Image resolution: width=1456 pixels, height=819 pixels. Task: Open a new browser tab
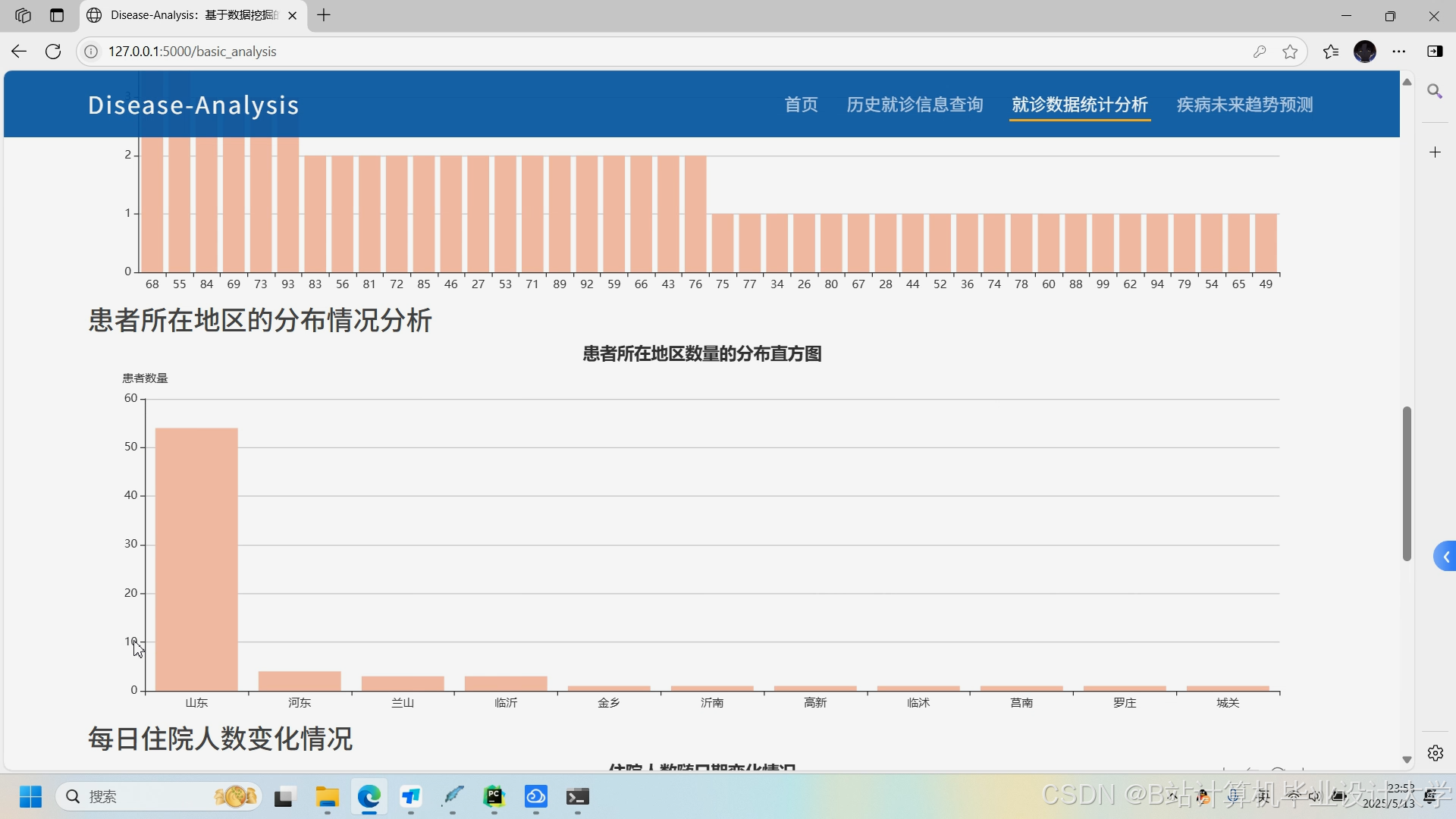[x=324, y=15]
